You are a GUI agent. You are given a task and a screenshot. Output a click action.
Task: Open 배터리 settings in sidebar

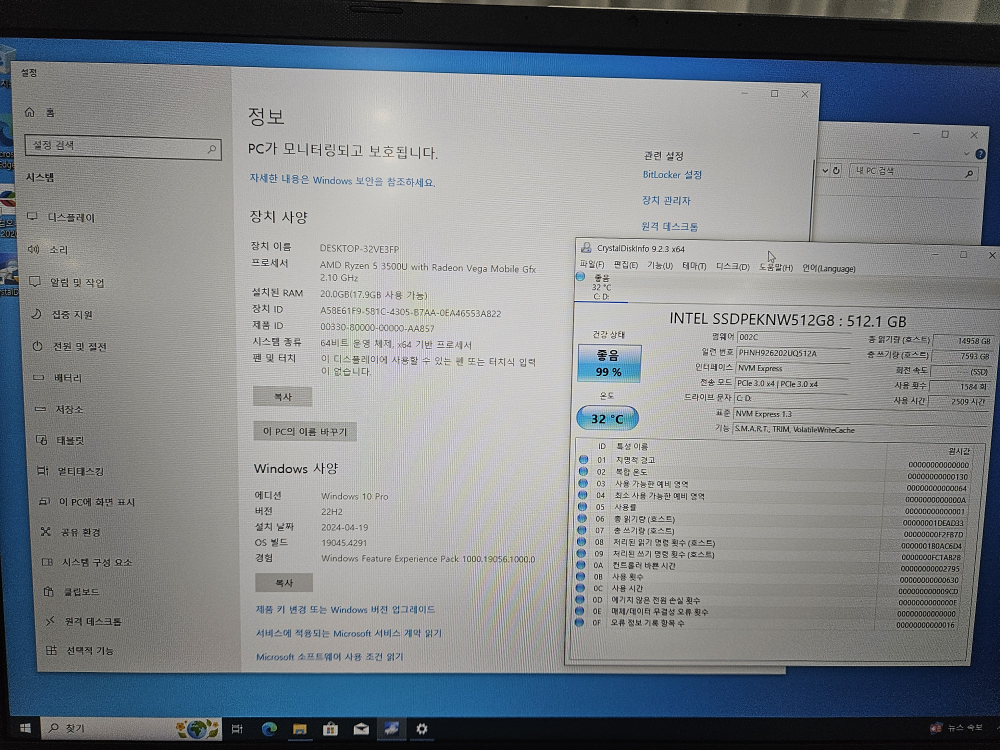point(57,378)
